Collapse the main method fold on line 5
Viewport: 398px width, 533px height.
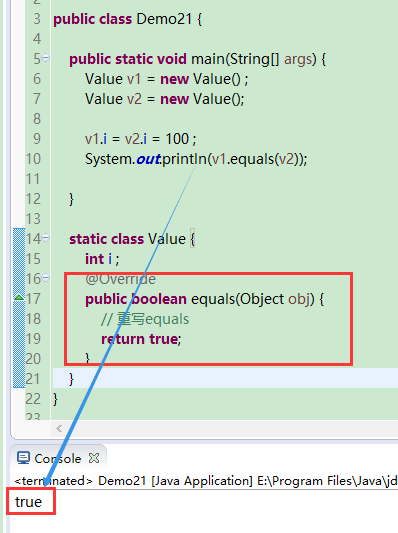pos(46,58)
